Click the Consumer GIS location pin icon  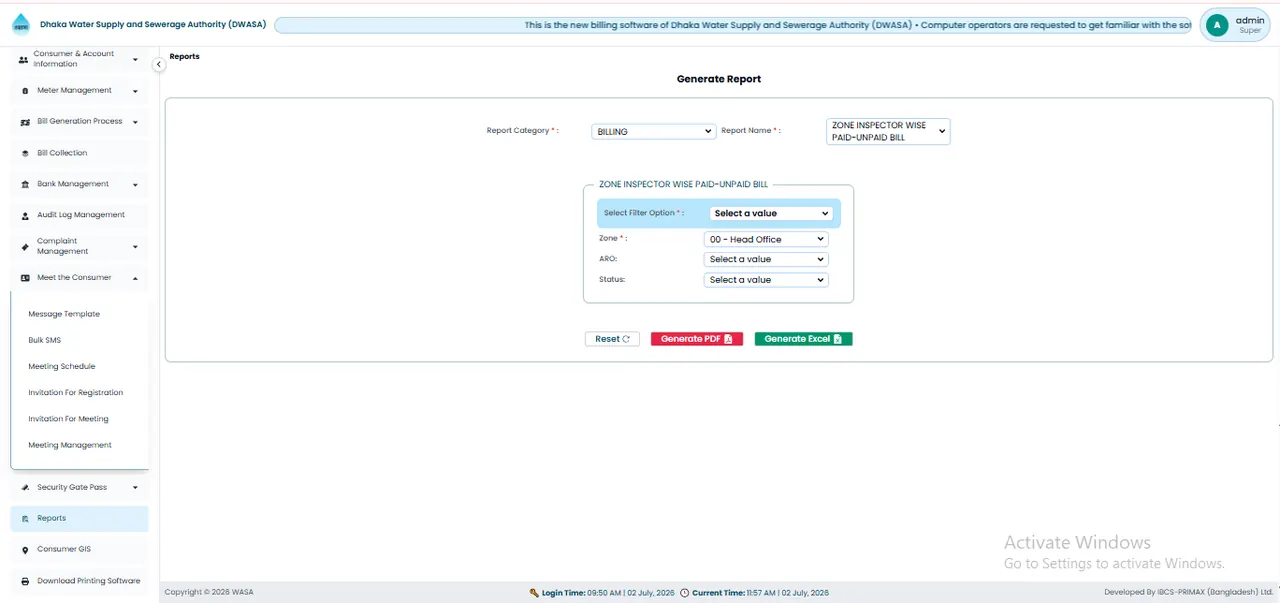coord(25,550)
